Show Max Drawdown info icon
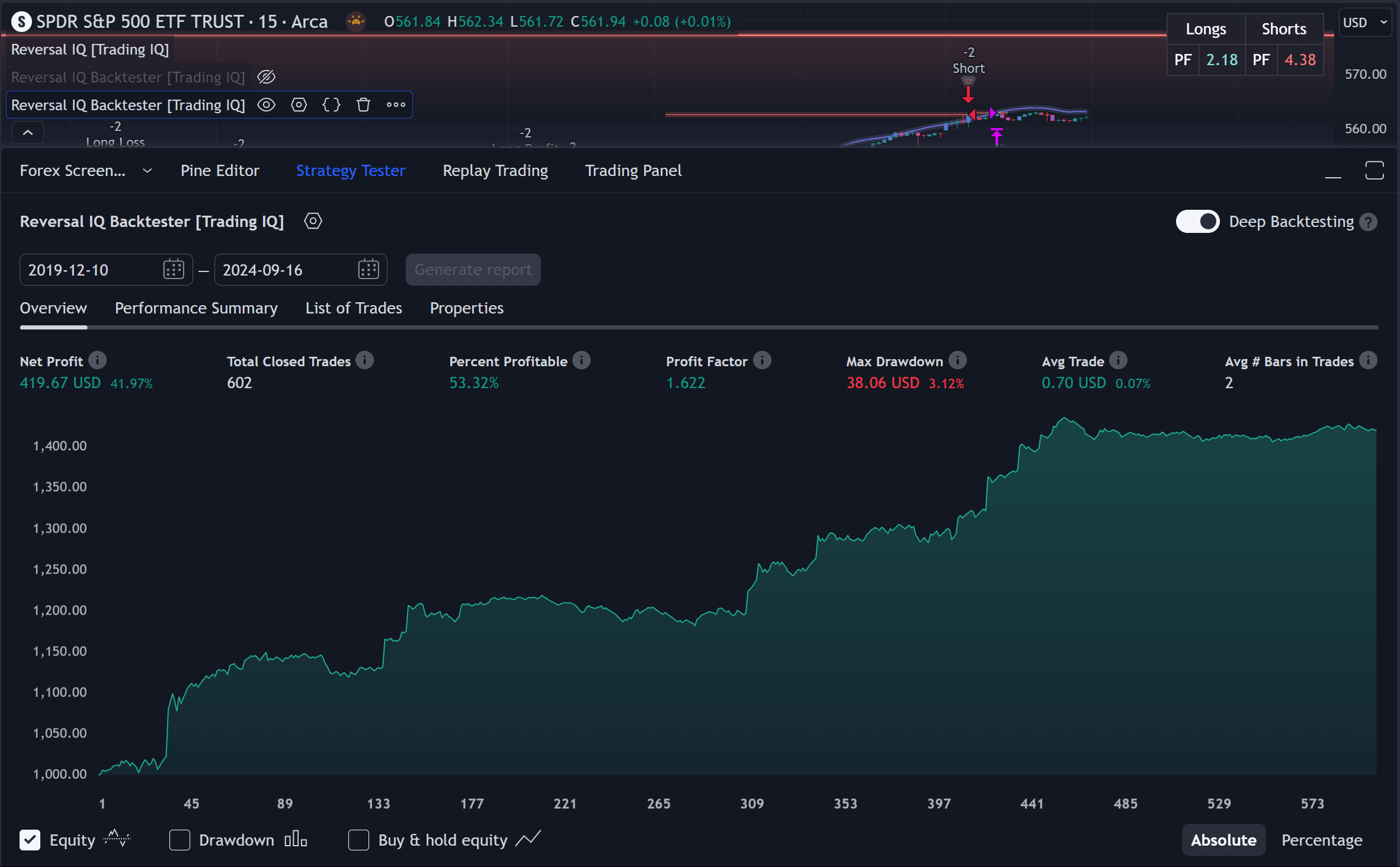 pos(957,360)
